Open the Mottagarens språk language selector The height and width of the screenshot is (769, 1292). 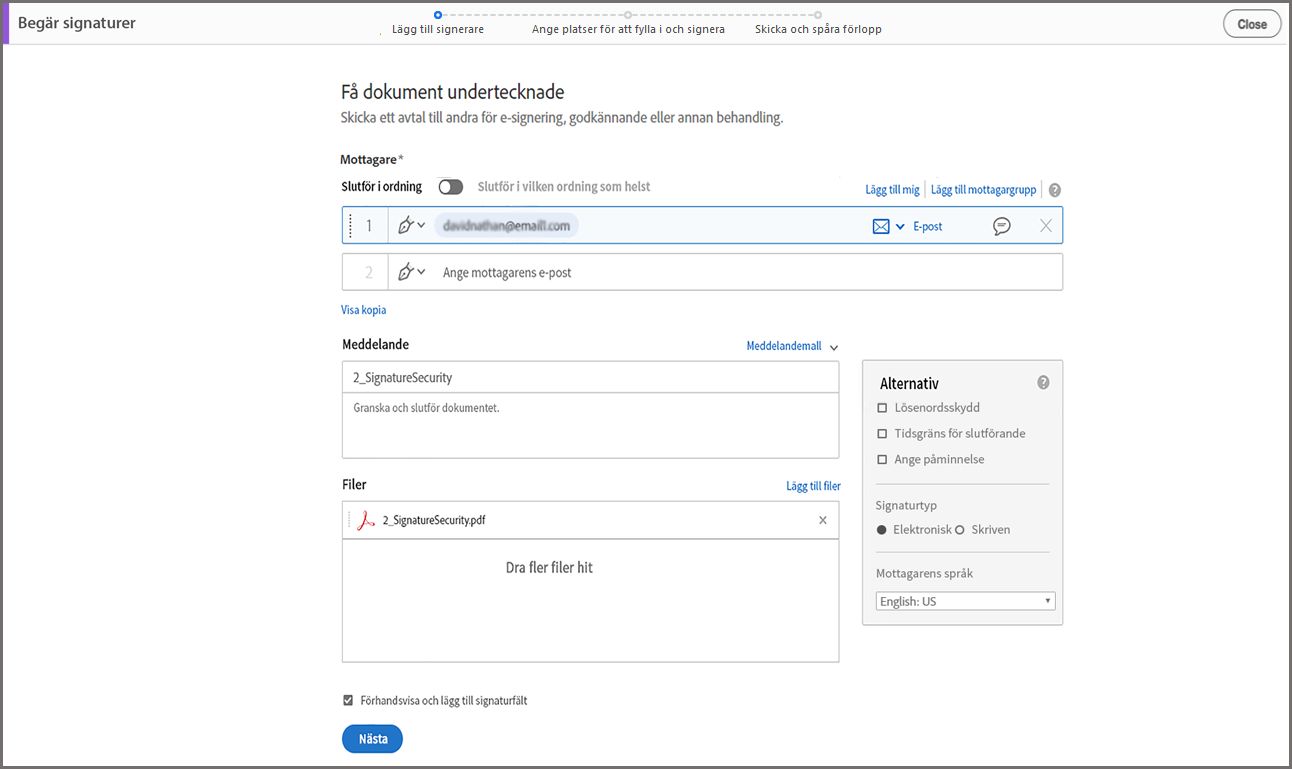(964, 600)
